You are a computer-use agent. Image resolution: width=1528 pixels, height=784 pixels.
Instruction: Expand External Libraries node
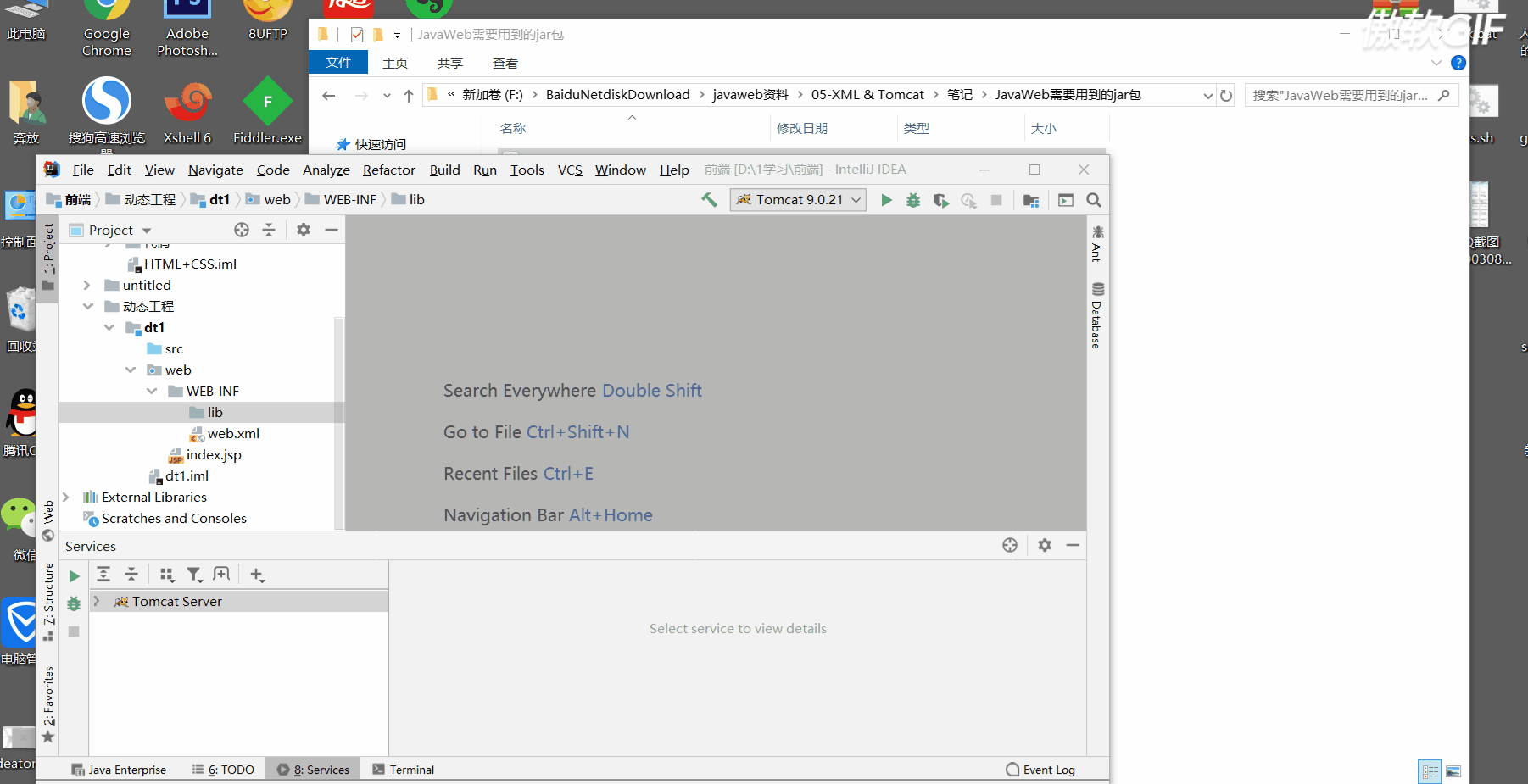click(x=65, y=497)
